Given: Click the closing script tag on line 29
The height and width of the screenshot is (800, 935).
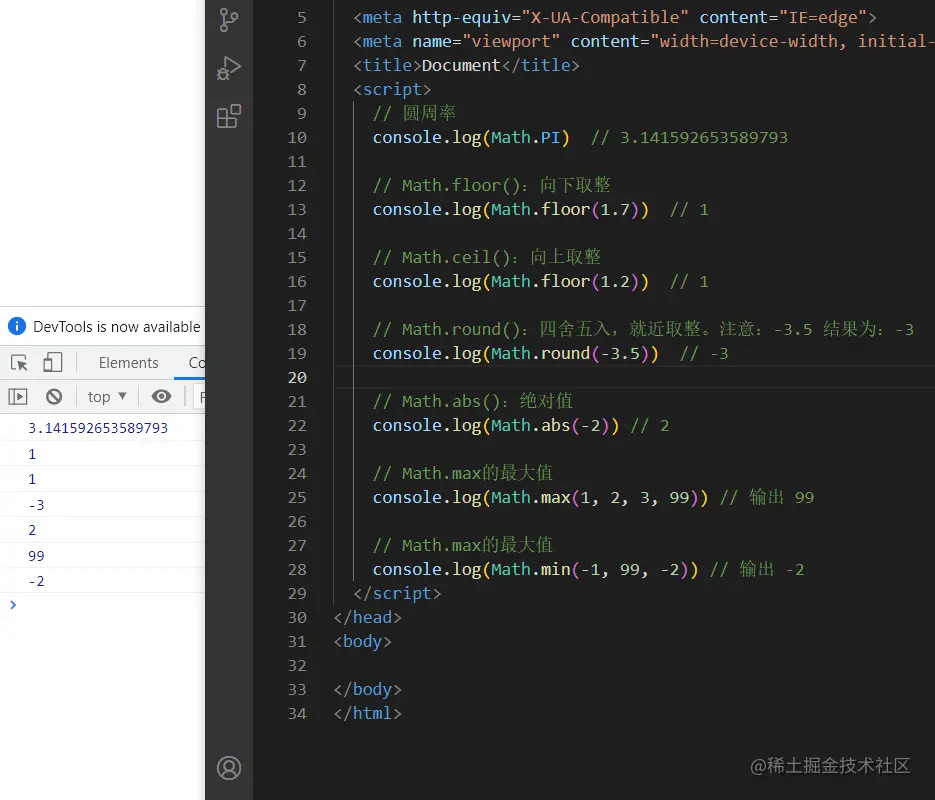Looking at the screenshot, I should pos(397,594).
